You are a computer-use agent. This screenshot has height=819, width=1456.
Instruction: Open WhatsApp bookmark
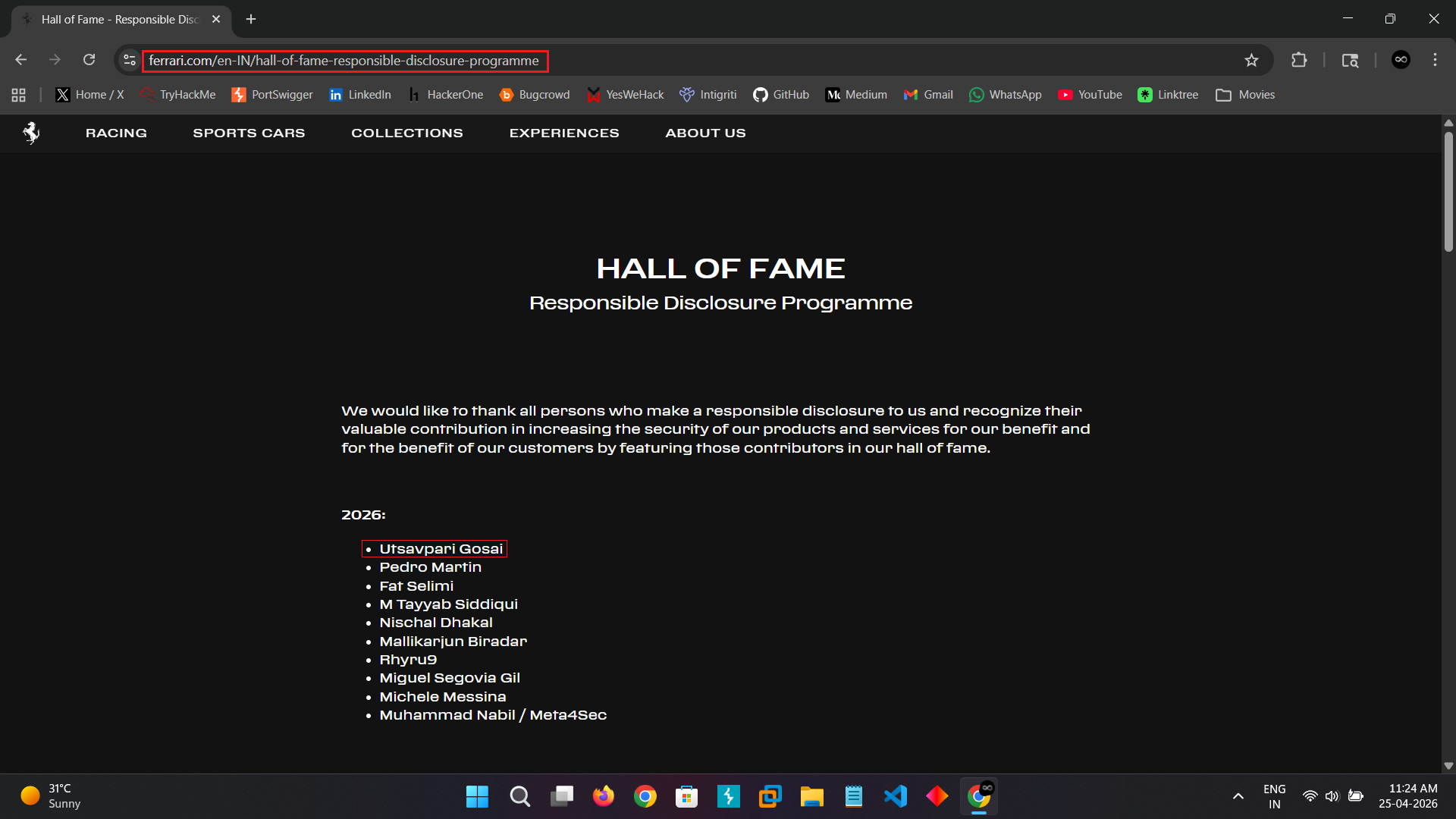(1006, 95)
